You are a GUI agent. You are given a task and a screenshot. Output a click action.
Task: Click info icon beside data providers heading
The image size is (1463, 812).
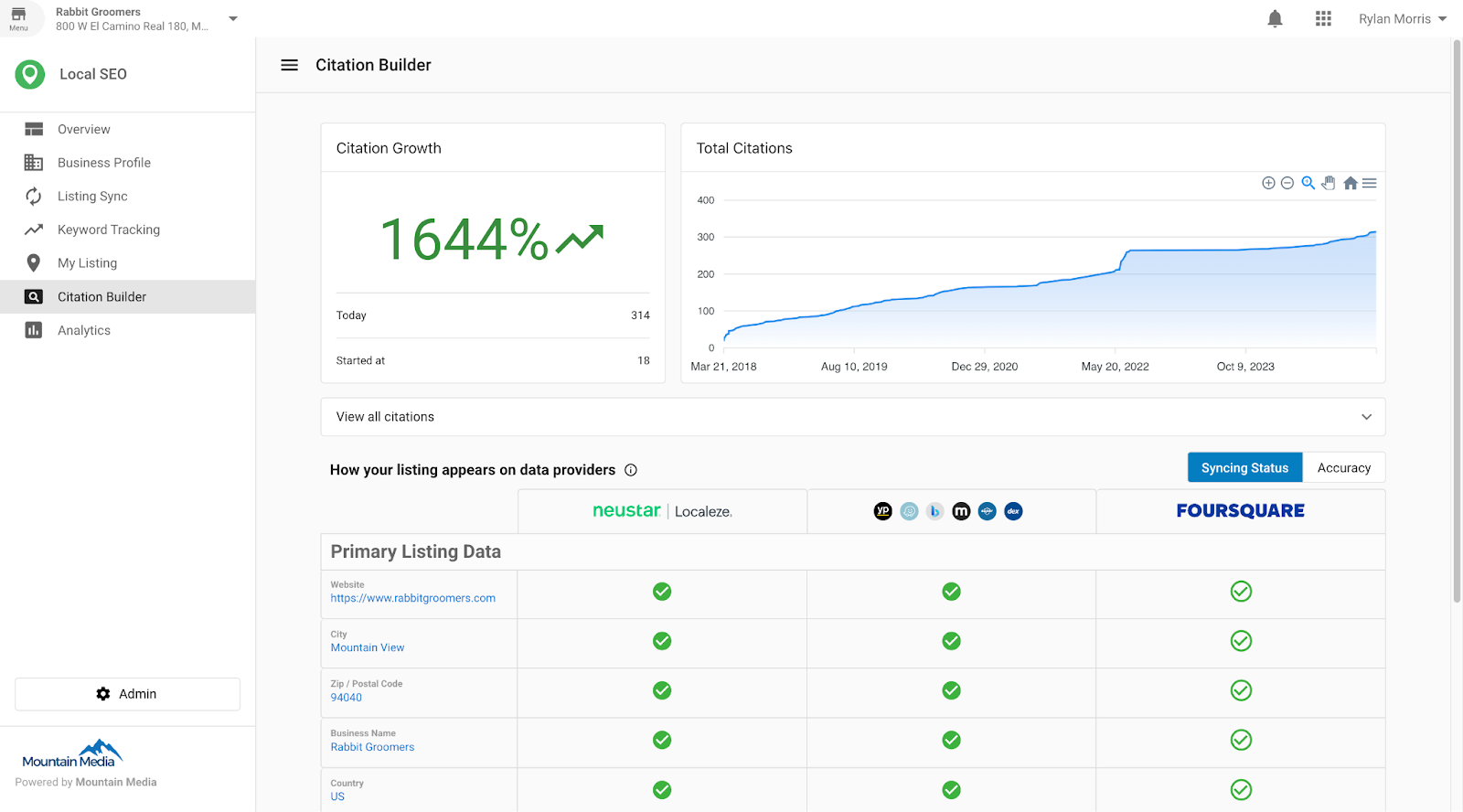[631, 470]
